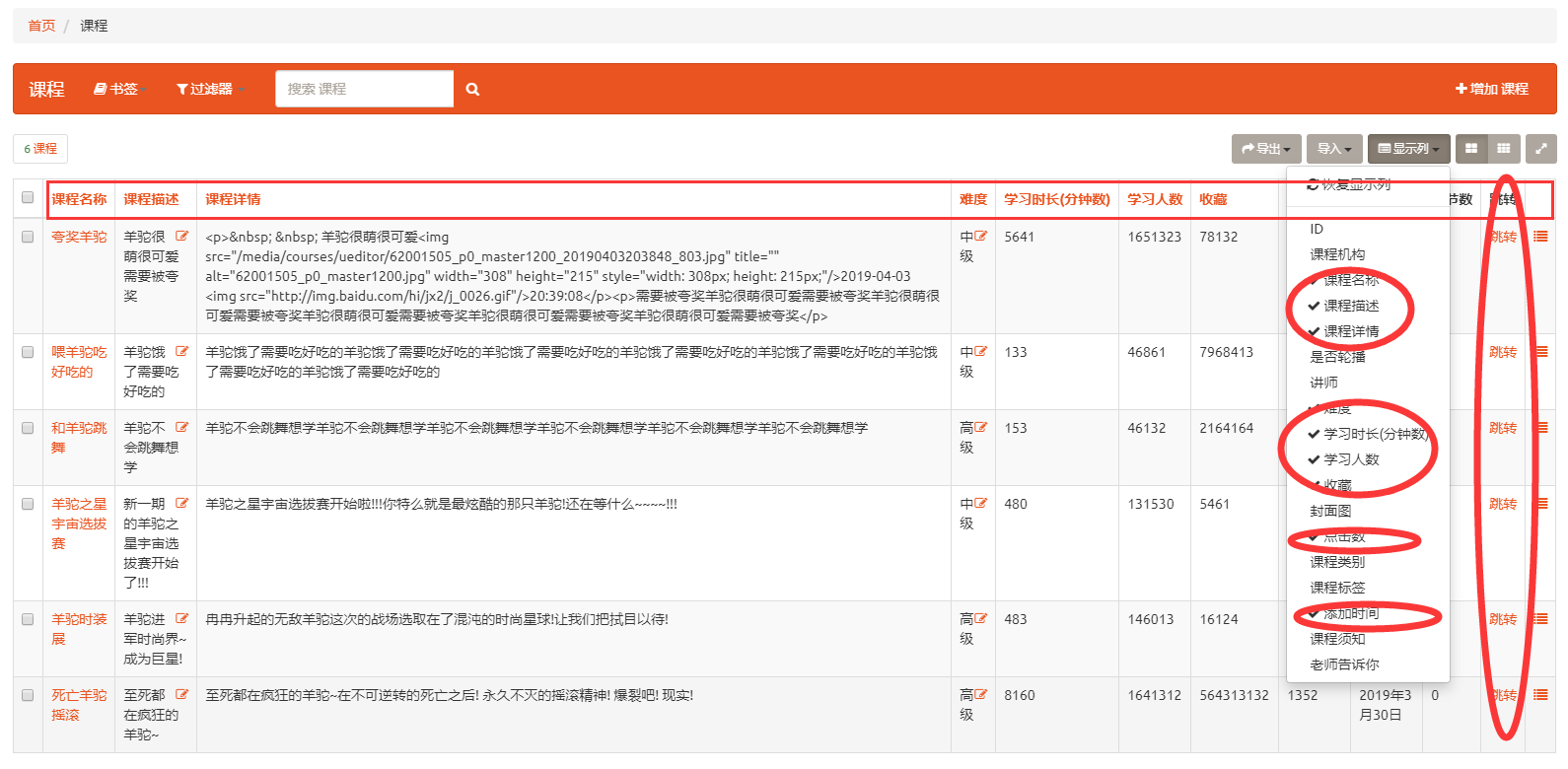Edit description icon in 夸奖羊驼 row
The width and height of the screenshot is (1568, 769).
[181, 237]
